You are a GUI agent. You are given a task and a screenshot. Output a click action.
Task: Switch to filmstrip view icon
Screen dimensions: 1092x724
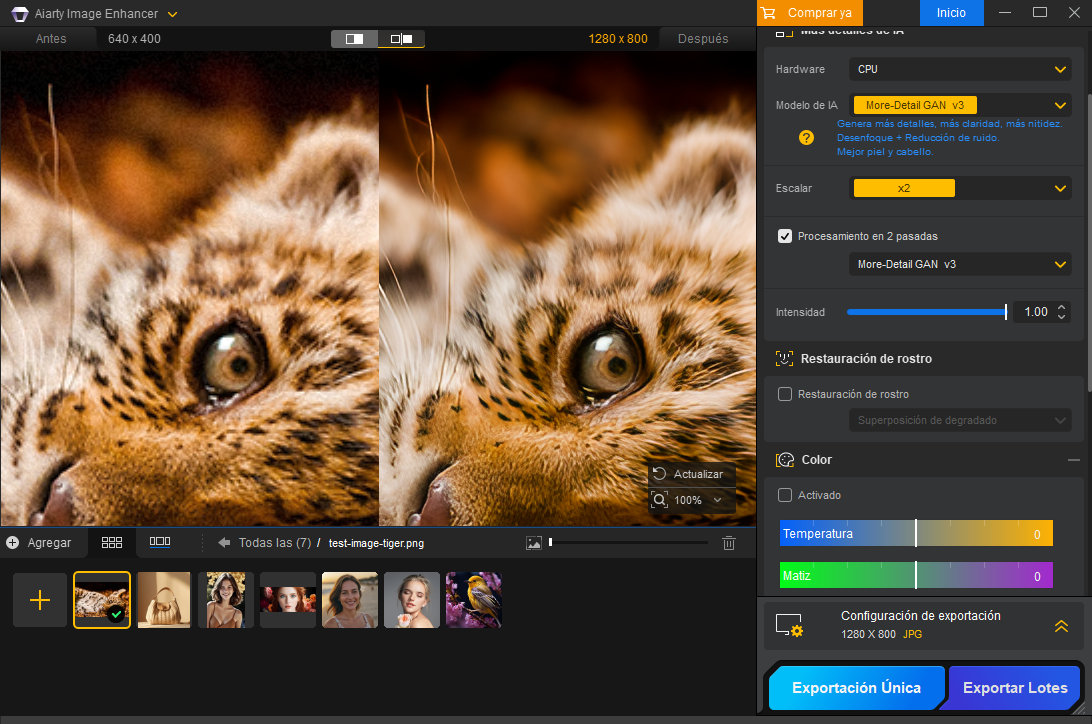tap(159, 542)
